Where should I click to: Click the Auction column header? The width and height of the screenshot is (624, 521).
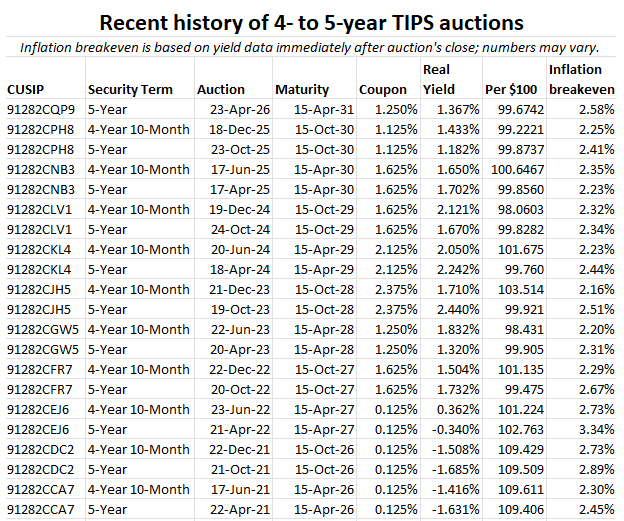tap(220, 90)
